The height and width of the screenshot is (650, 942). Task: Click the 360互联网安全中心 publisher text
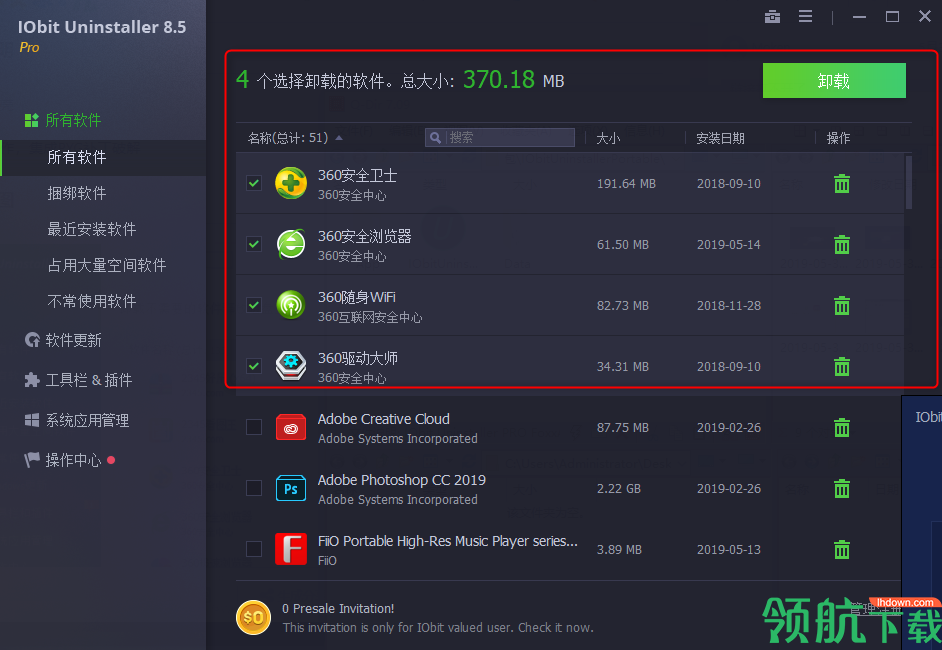pyautogui.click(x=369, y=317)
